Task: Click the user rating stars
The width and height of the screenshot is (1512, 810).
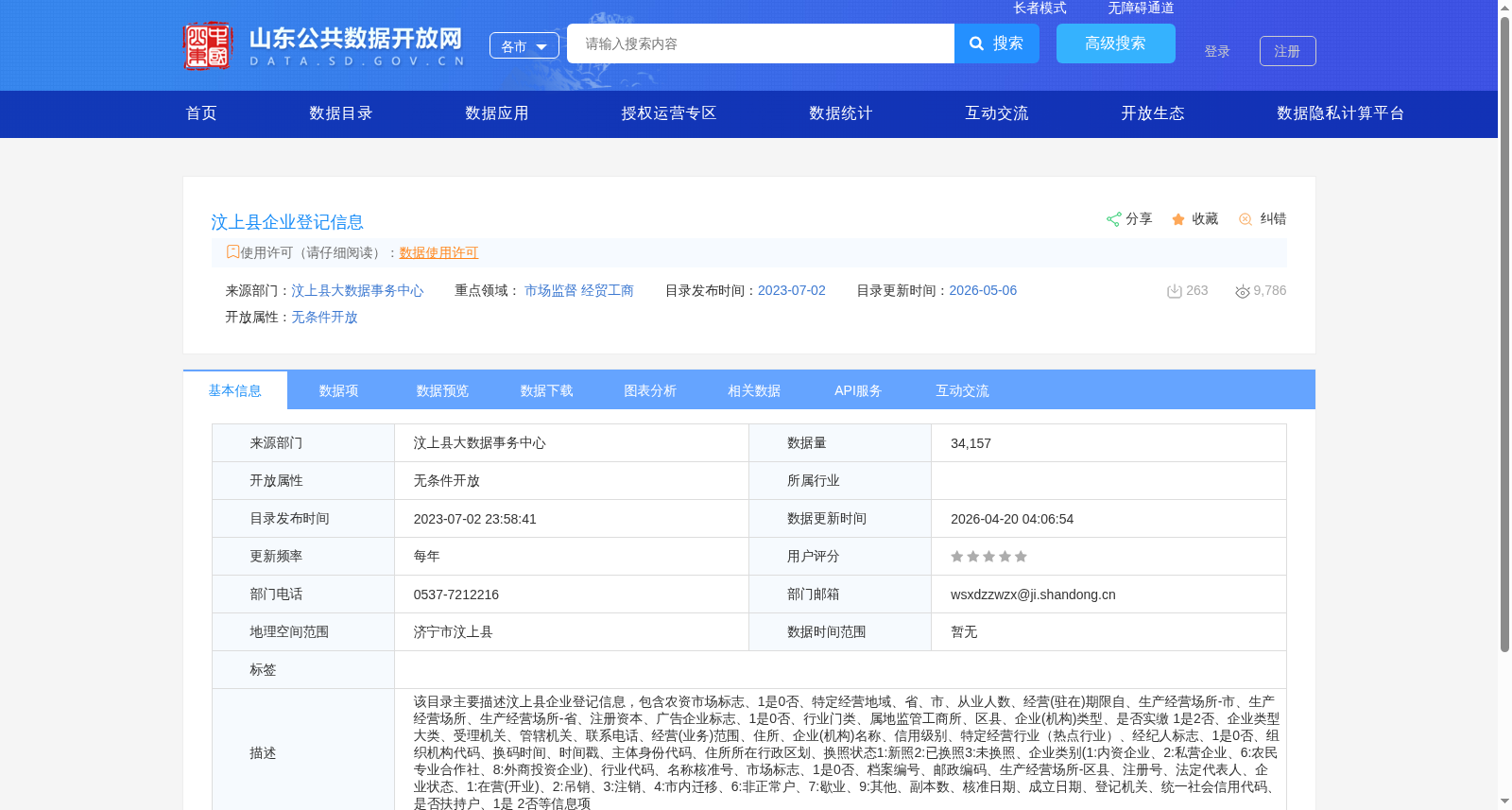Action: [988, 557]
